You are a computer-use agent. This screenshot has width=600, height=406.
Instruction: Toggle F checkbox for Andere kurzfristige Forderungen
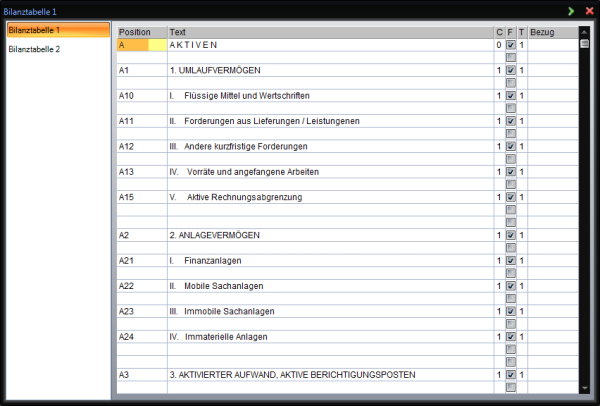pos(510,146)
